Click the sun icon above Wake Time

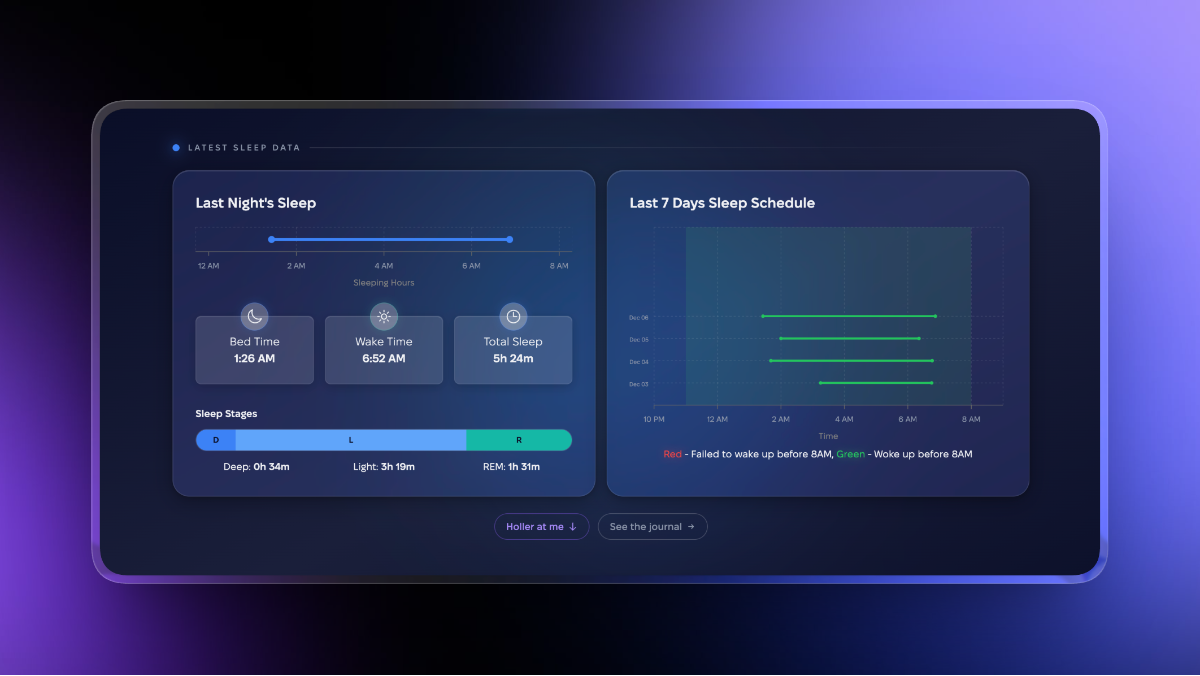(383, 317)
